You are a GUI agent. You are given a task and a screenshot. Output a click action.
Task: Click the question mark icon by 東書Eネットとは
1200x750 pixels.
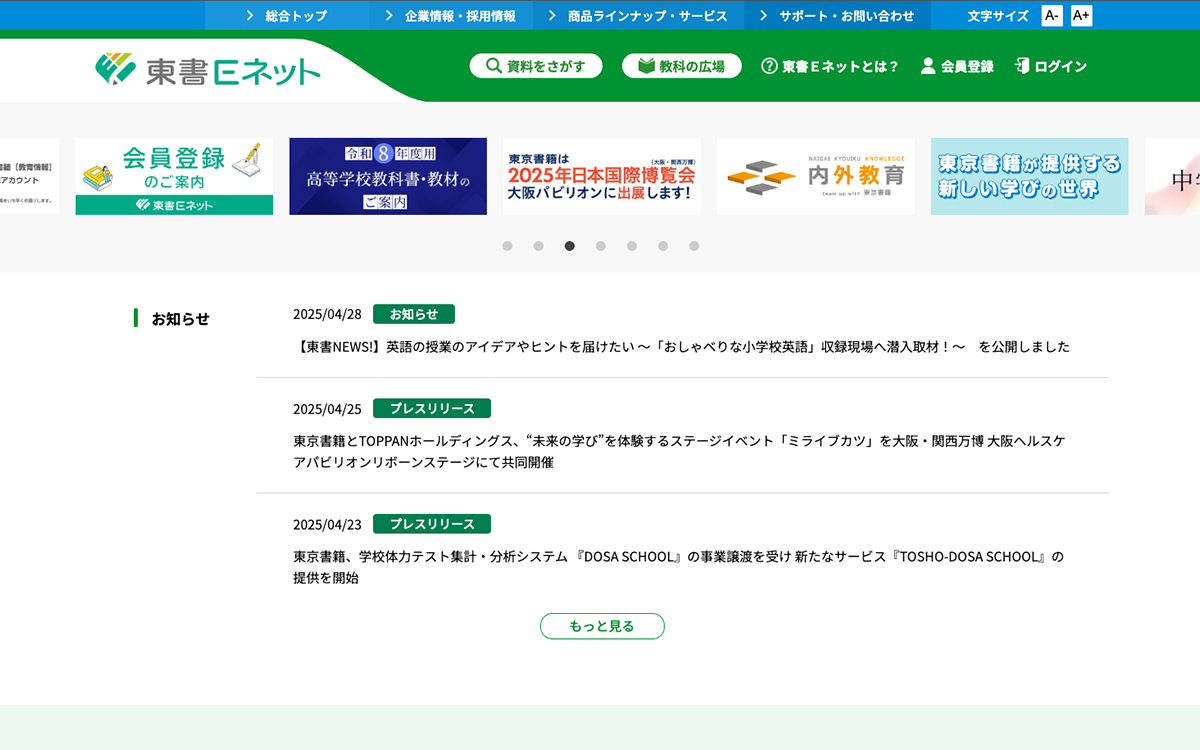[x=769, y=66]
